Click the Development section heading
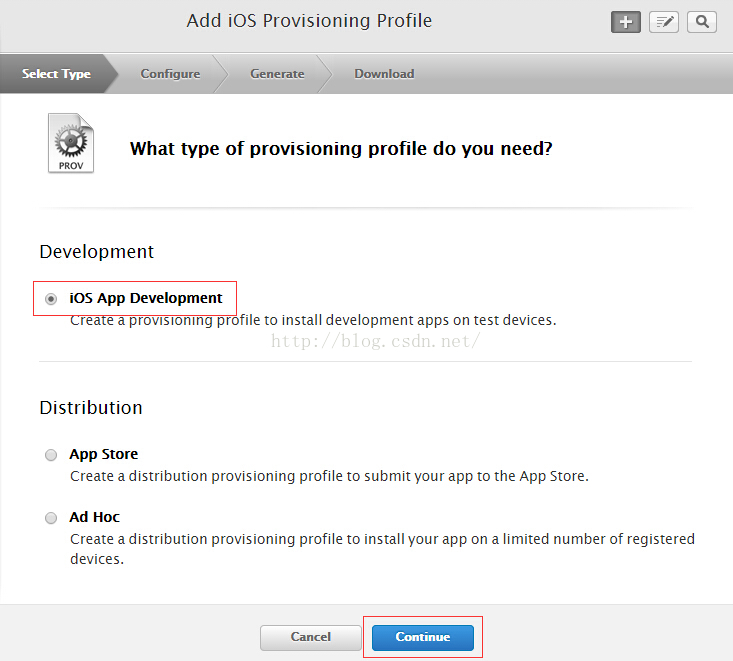 97,252
